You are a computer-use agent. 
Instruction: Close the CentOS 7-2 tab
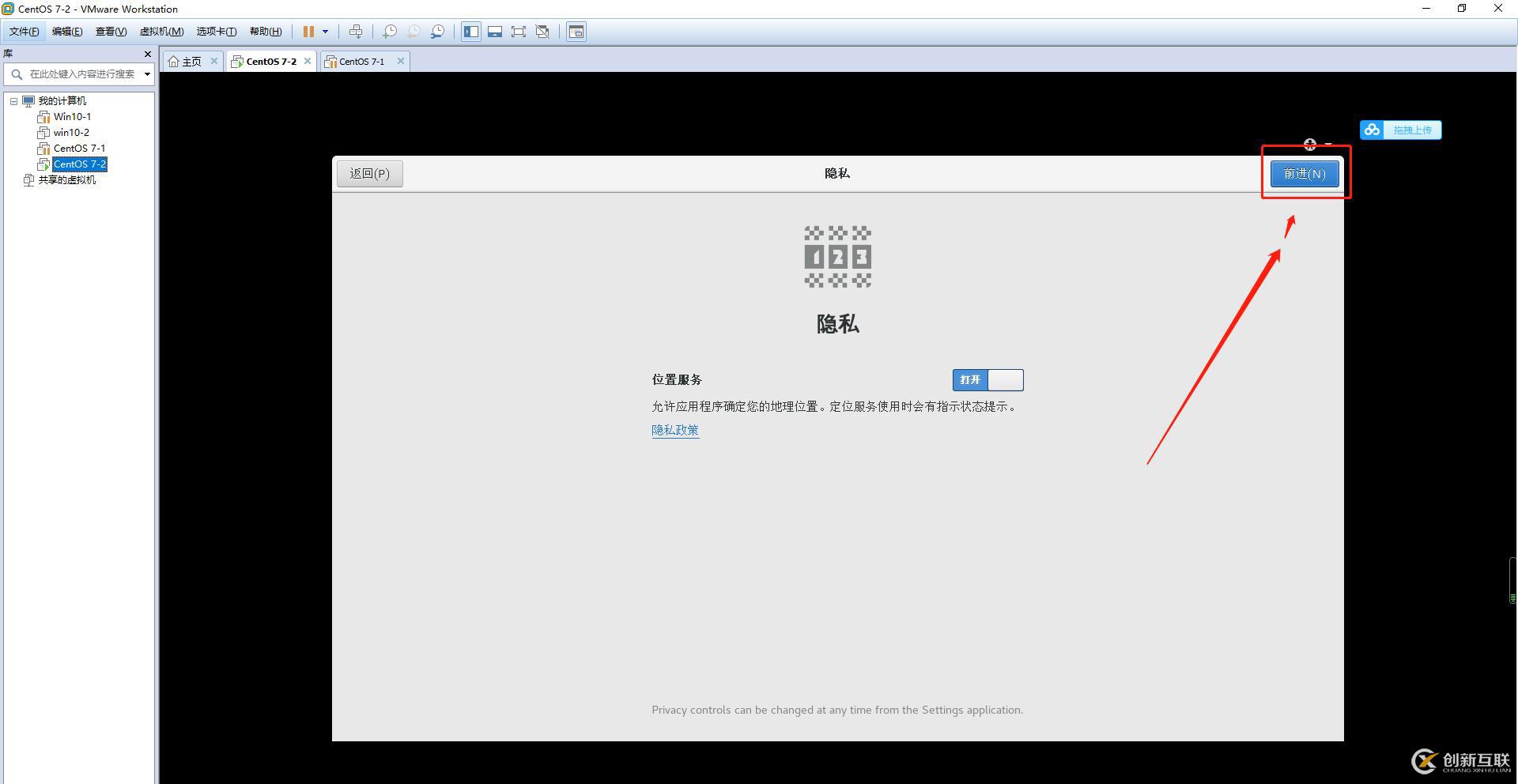(308, 61)
